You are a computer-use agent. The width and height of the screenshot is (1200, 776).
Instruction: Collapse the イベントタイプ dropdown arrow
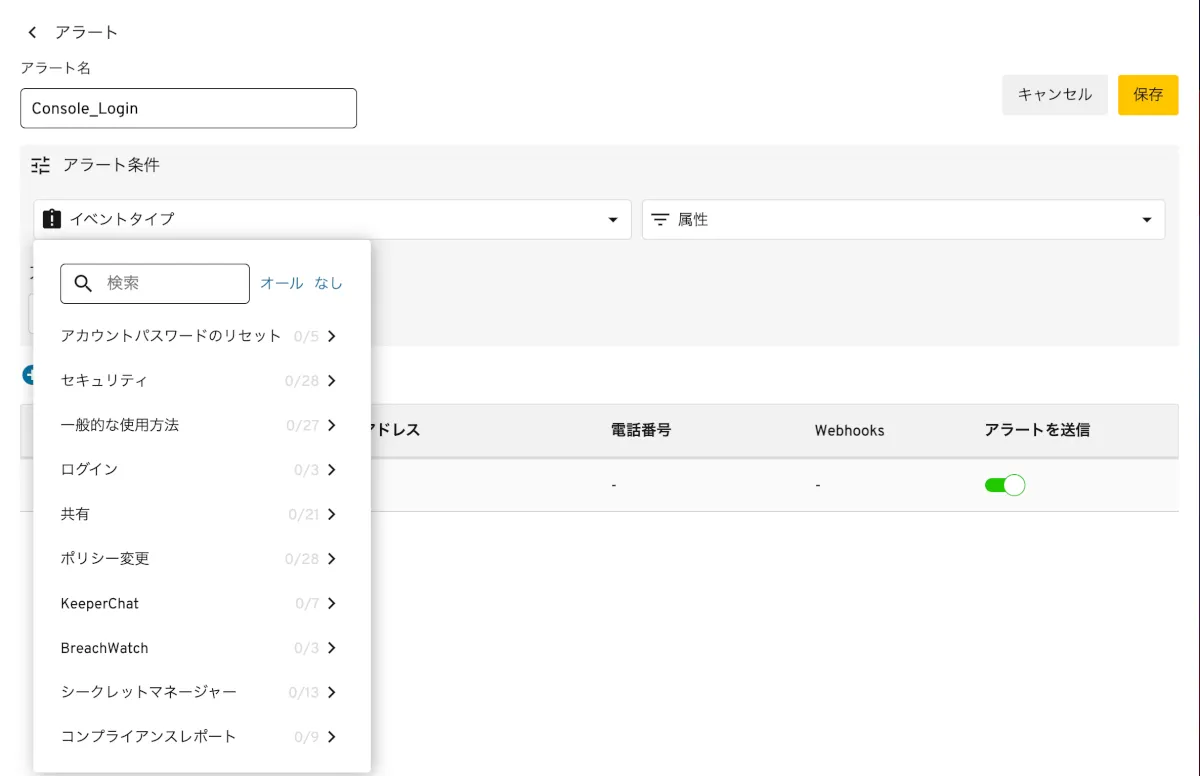pyautogui.click(x=613, y=220)
